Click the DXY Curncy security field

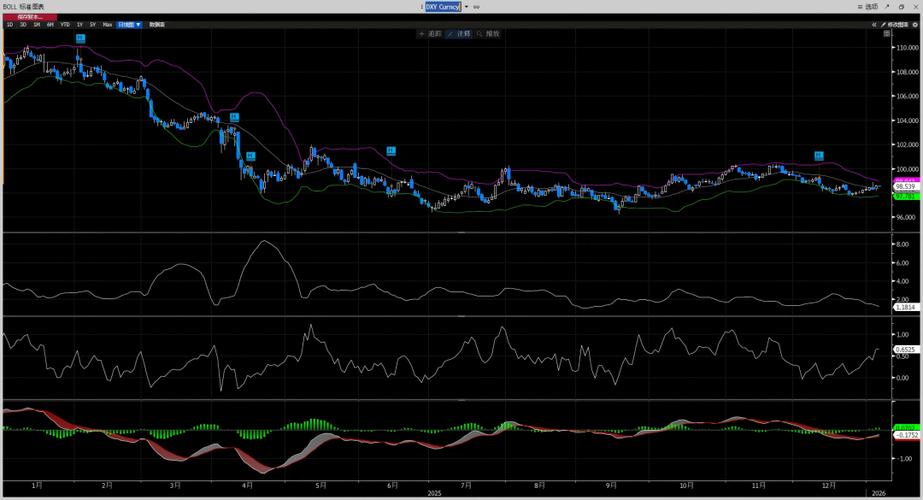[x=441, y=7]
